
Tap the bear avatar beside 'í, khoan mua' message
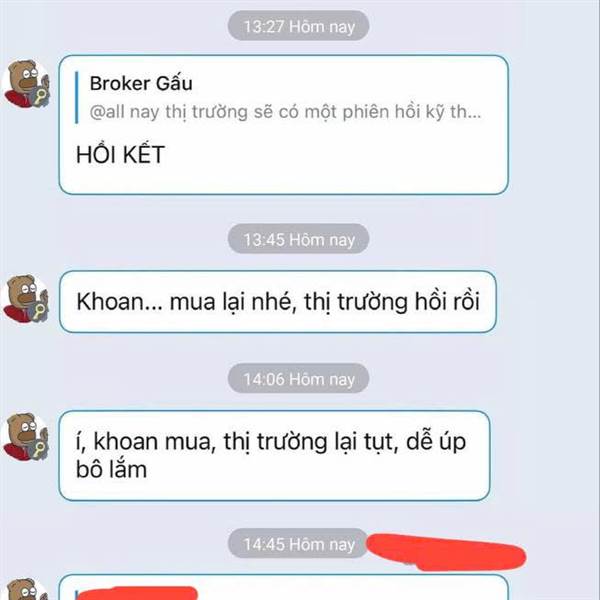26,437
